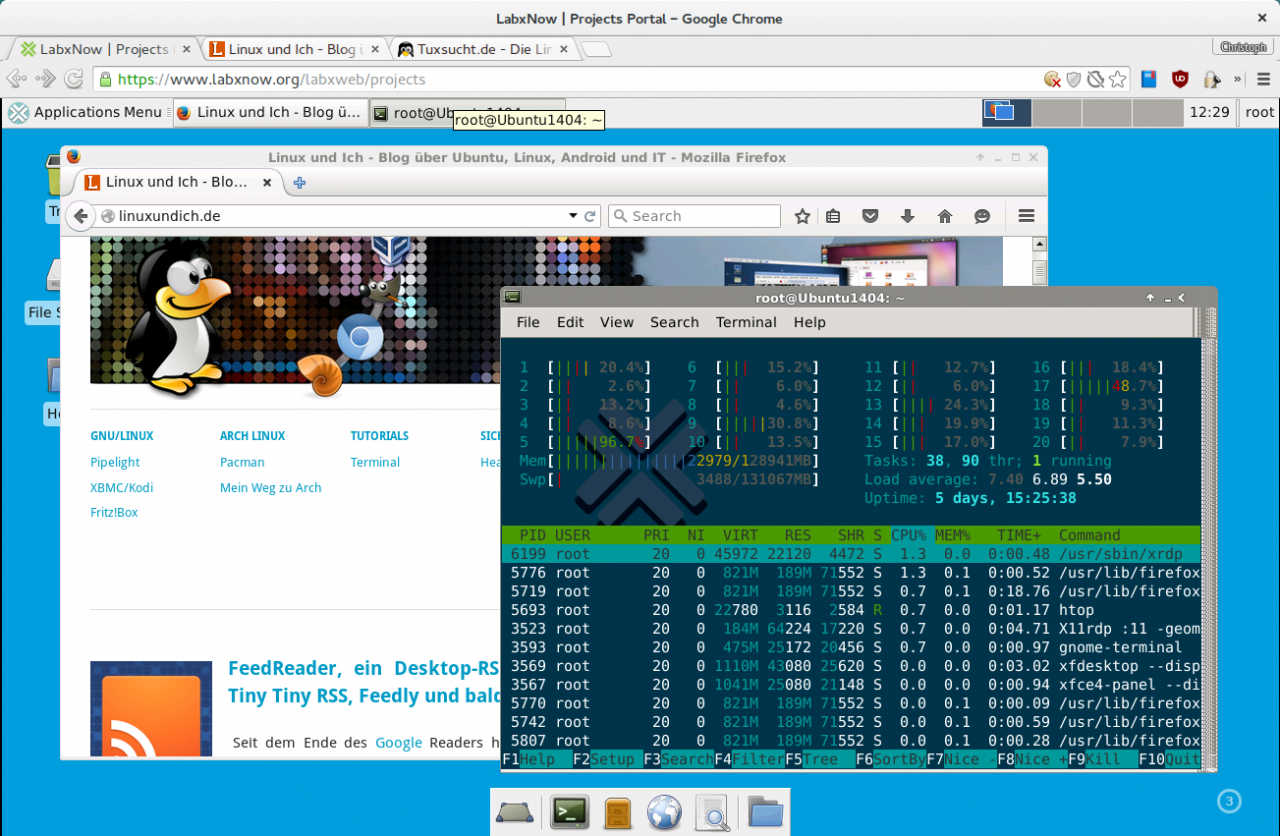Image resolution: width=1280 pixels, height=836 pixels.
Task: Click the green padlock site info icon
Action: coord(104,79)
